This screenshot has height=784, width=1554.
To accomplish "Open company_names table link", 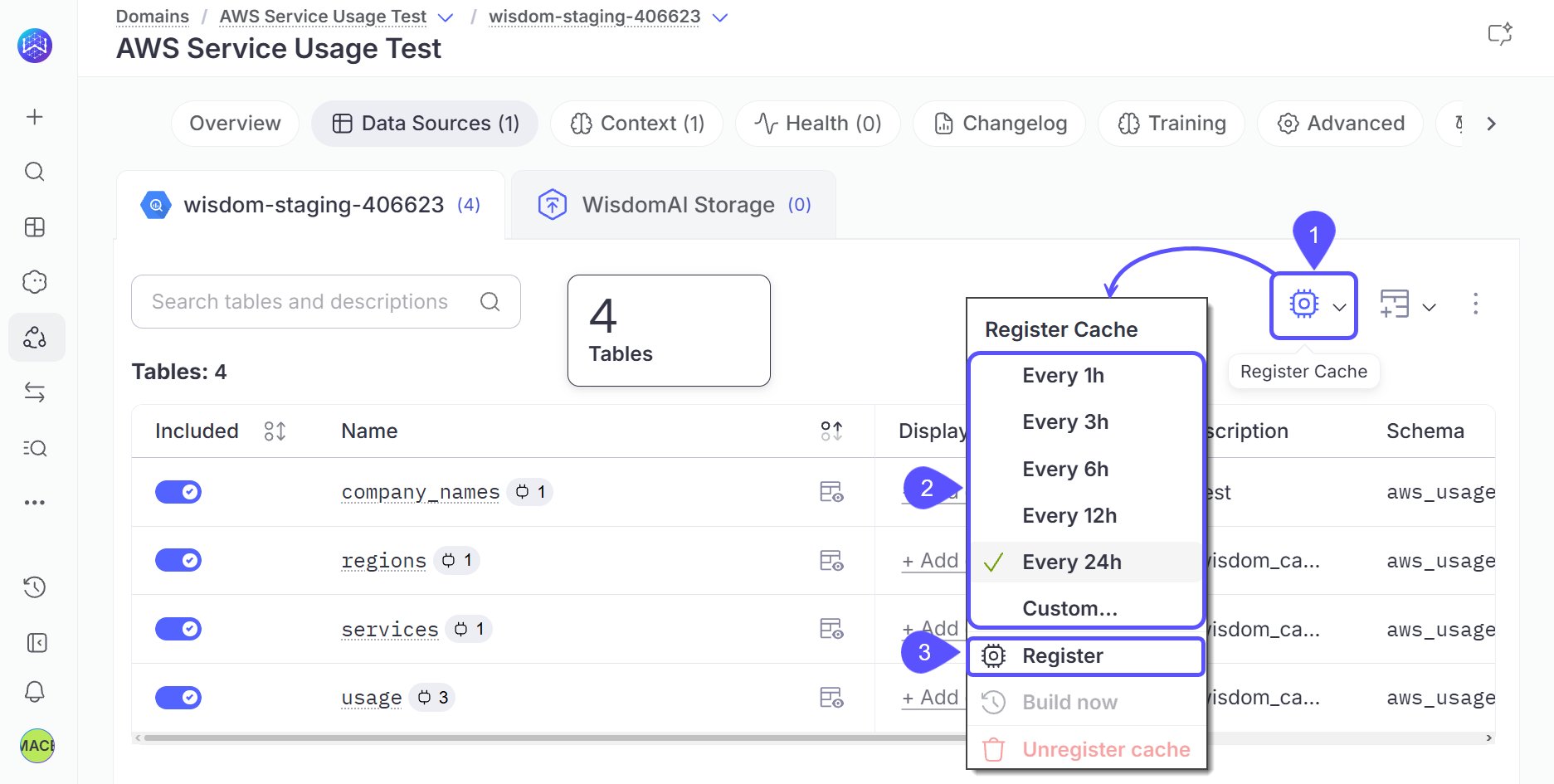I will [x=421, y=493].
